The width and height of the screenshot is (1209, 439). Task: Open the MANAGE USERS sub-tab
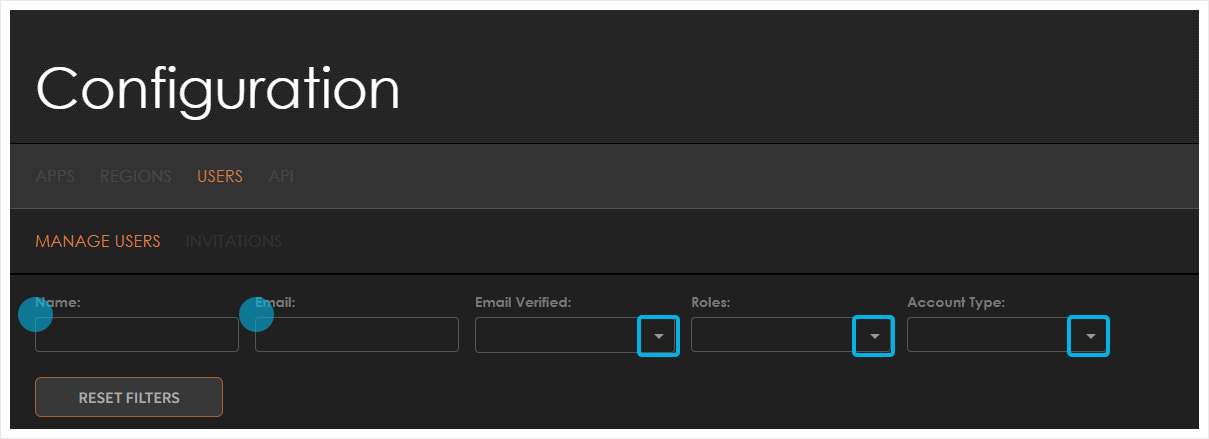click(98, 241)
